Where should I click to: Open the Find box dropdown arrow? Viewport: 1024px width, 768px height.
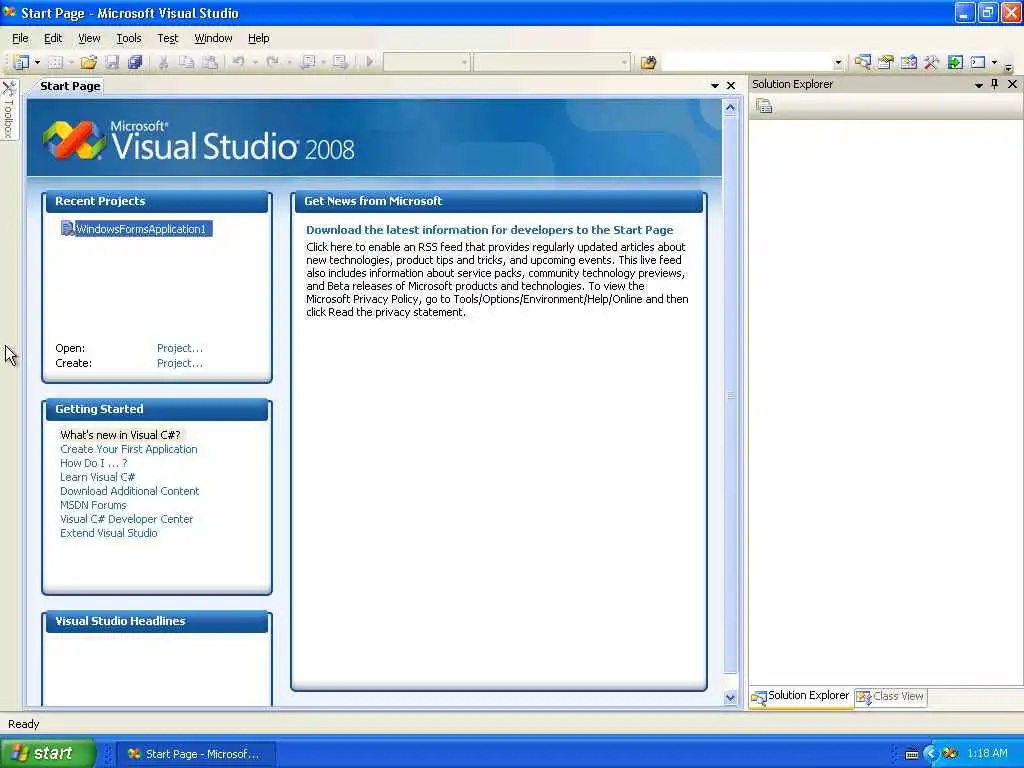[x=839, y=63]
